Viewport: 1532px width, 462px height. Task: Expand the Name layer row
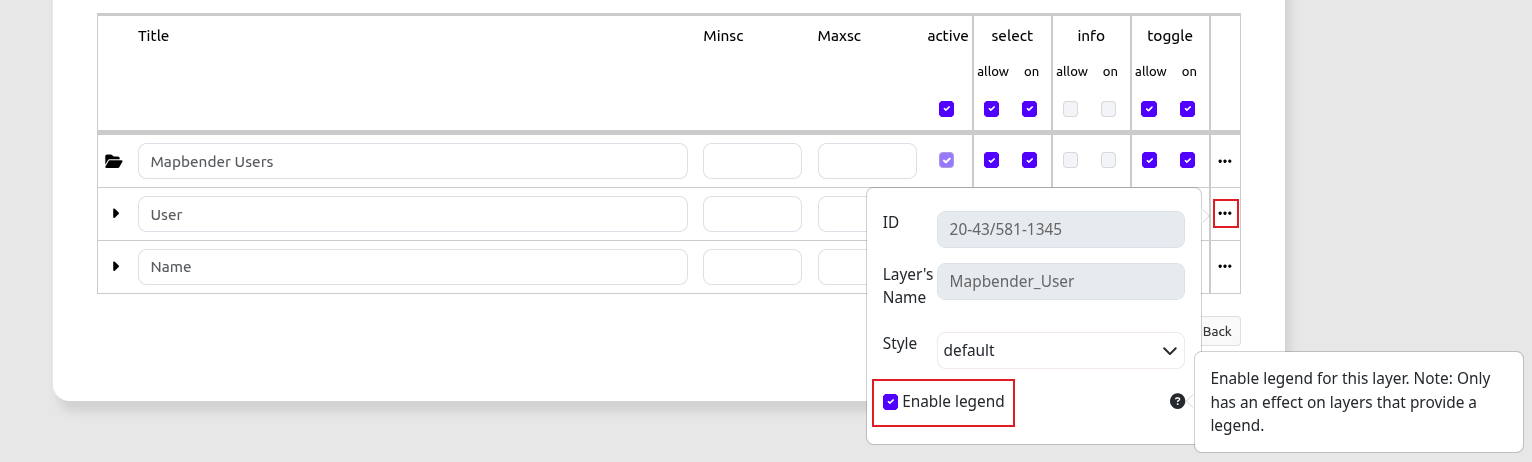click(115, 267)
